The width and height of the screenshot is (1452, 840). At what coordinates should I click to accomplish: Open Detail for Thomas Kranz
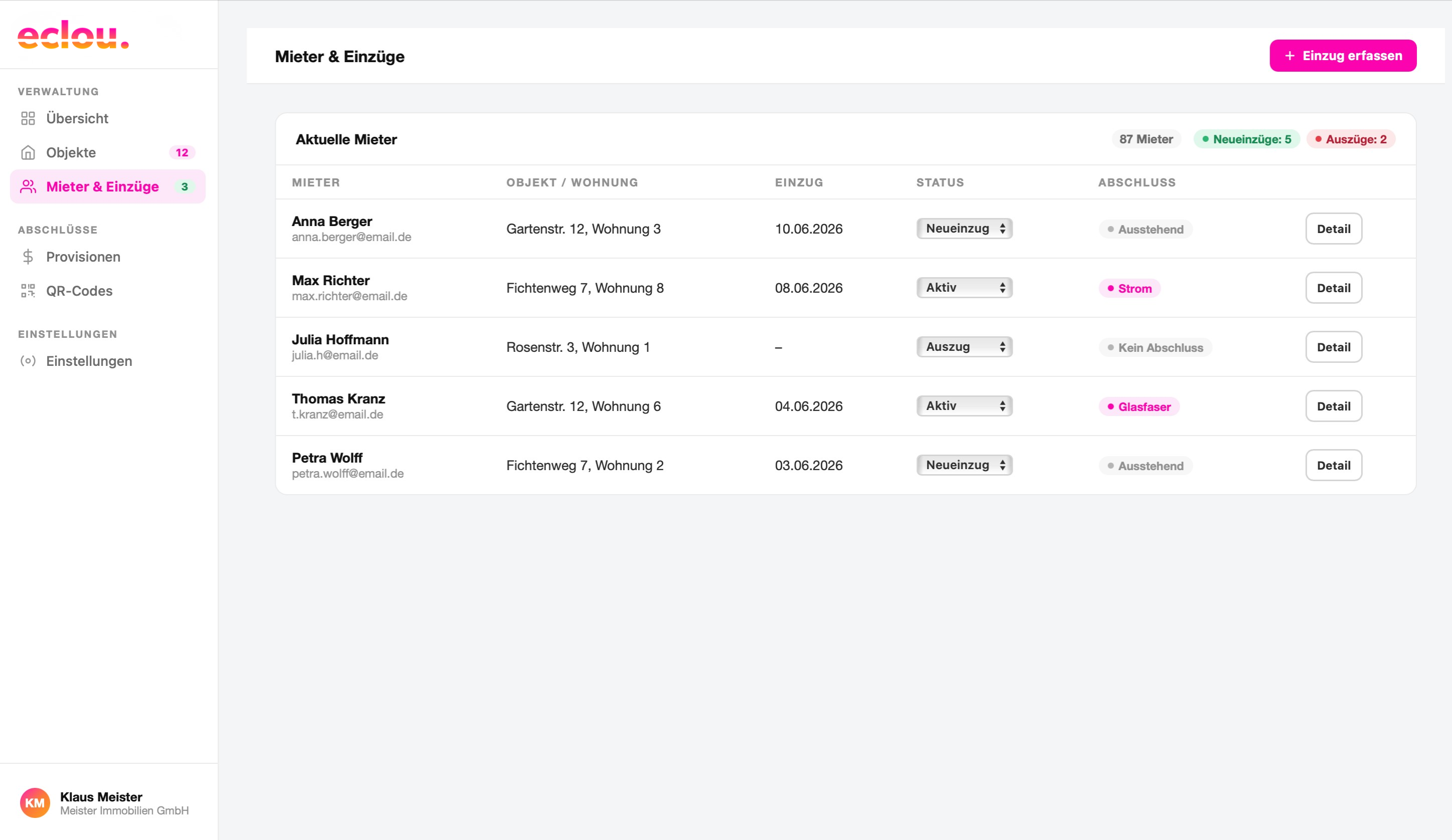1333,406
